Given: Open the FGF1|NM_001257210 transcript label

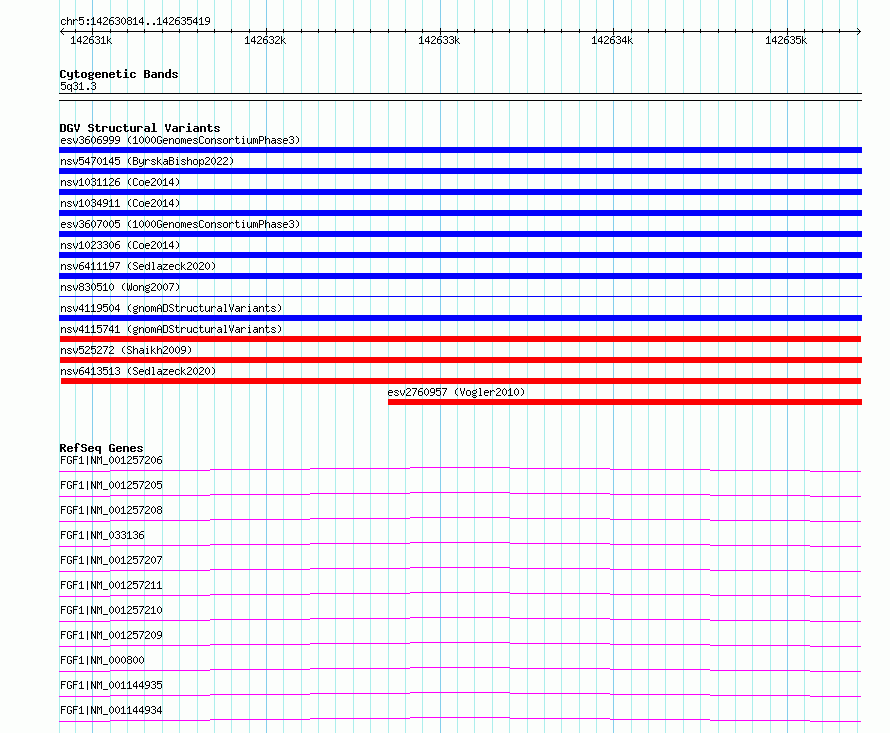Looking at the screenshot, I should coord(111,610).
